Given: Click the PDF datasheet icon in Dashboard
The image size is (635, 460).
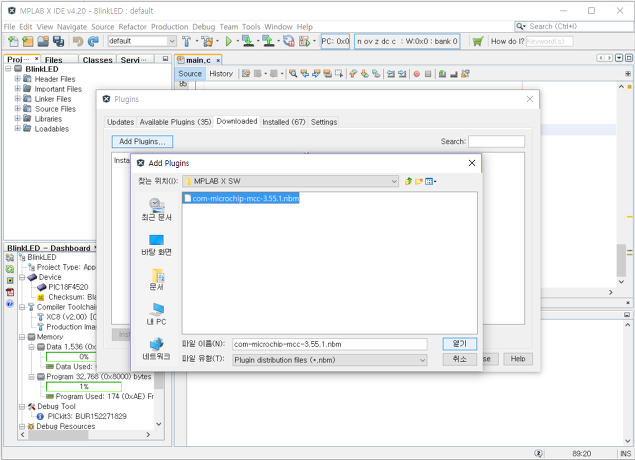Looking at the screenshot, I should 10,292.
